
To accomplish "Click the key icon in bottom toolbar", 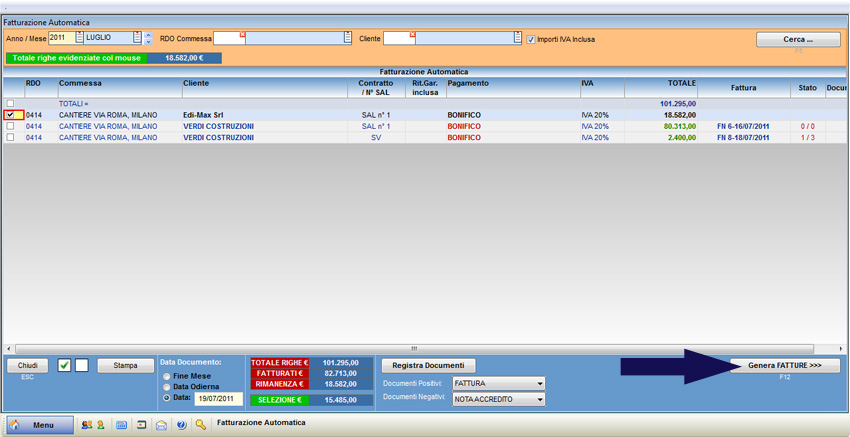I will pos(201,425).
